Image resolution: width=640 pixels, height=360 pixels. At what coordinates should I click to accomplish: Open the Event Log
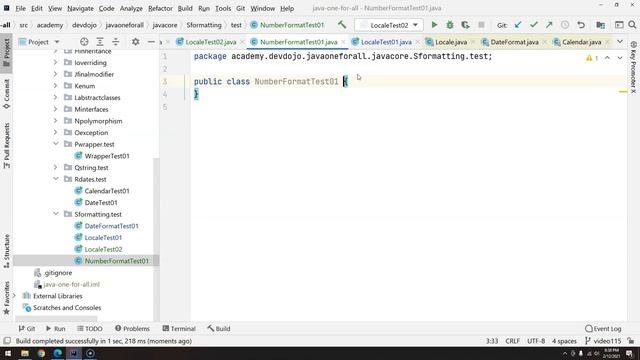pos(603,329)
